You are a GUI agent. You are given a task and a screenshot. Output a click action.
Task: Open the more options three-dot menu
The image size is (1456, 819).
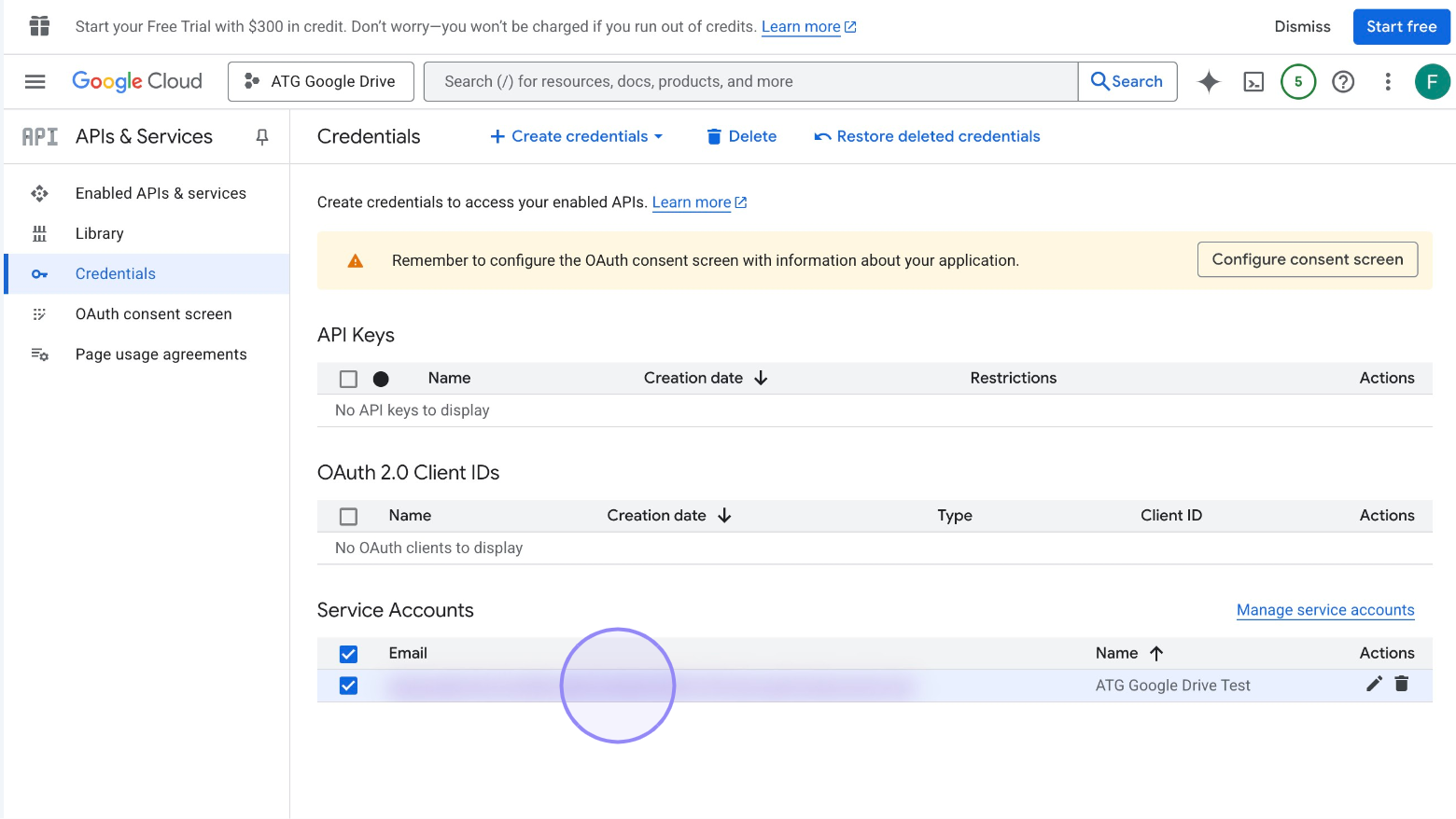point(1388,81)
